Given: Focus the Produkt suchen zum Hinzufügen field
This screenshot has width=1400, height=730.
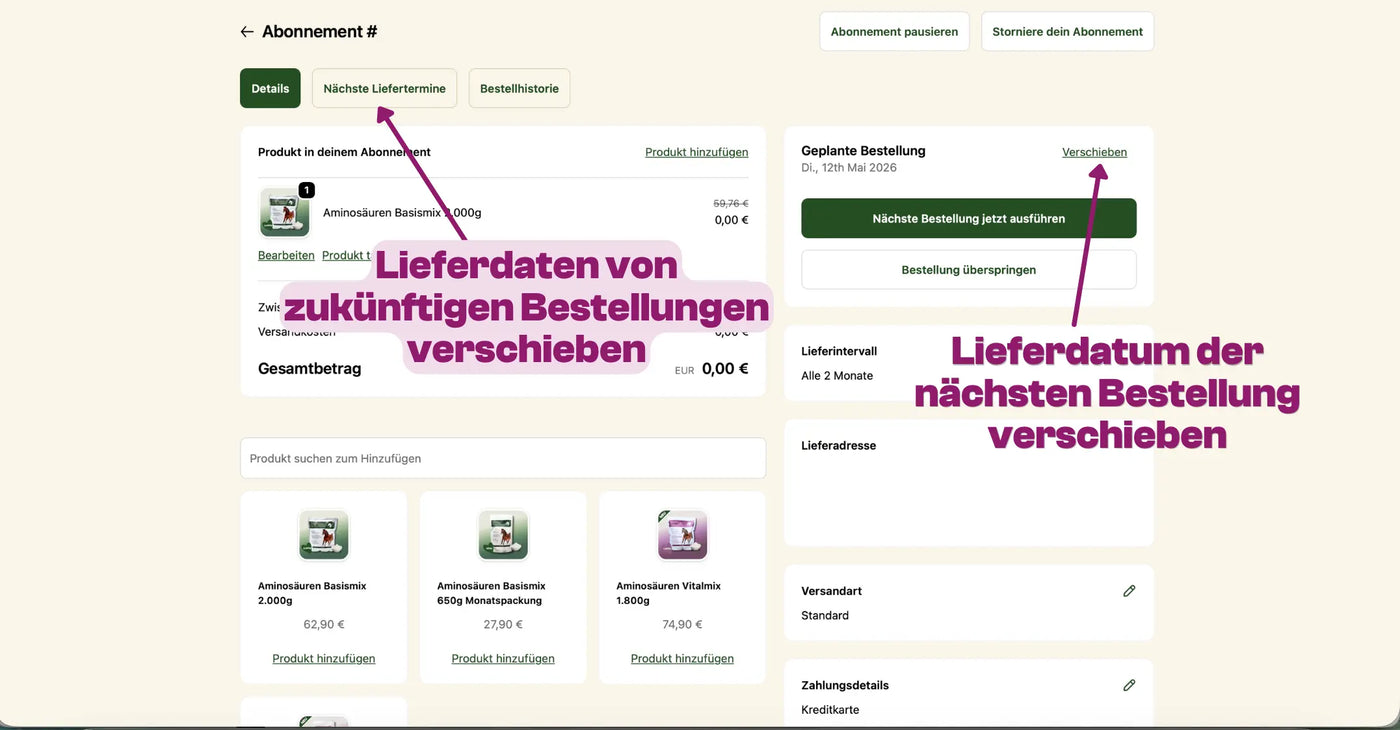Looking at the screenshot, I should (503, 458).
